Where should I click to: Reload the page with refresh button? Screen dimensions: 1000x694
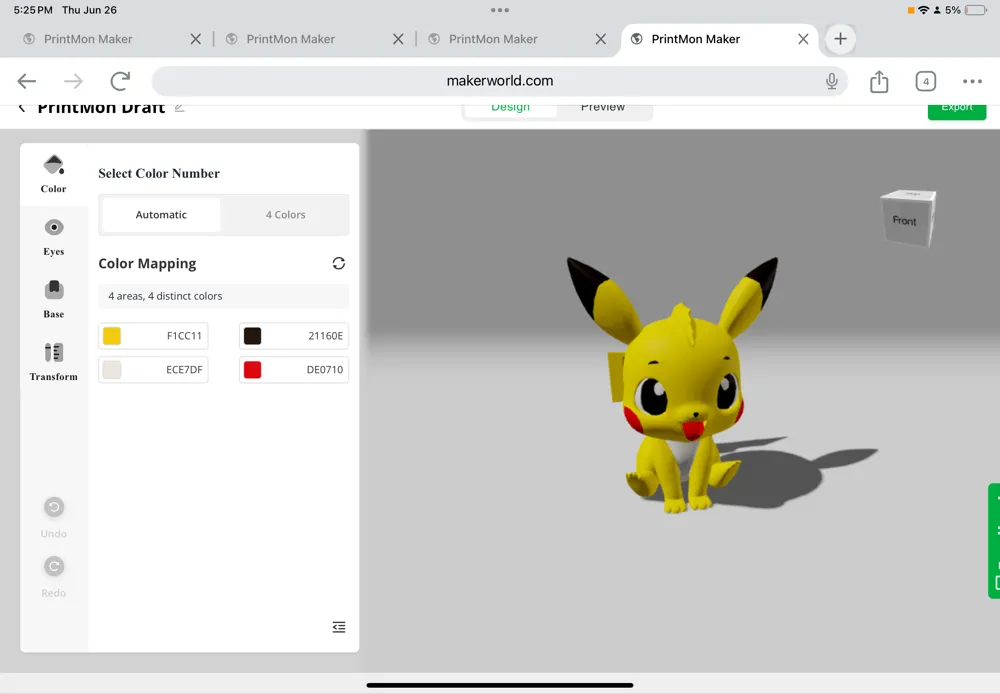[120, 81]
